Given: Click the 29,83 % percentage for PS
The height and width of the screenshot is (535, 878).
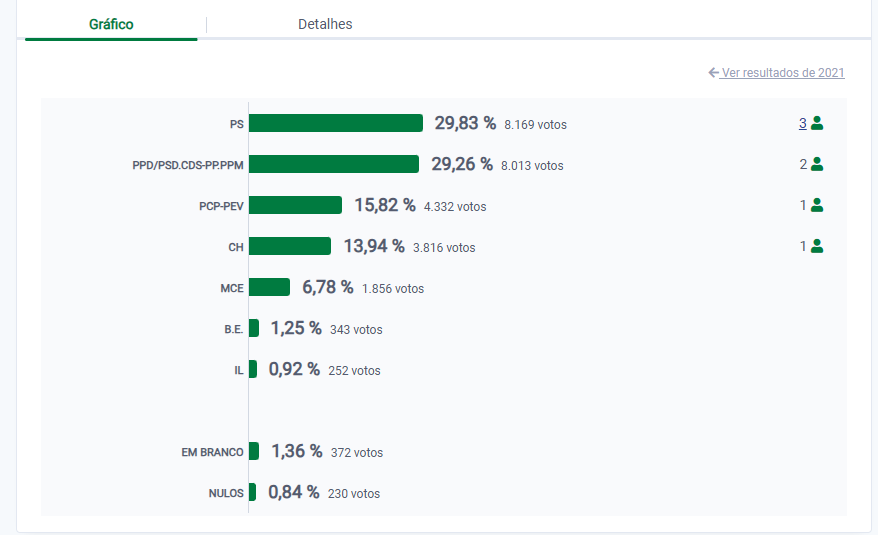Looking at the screenshot, I should 465,123.
